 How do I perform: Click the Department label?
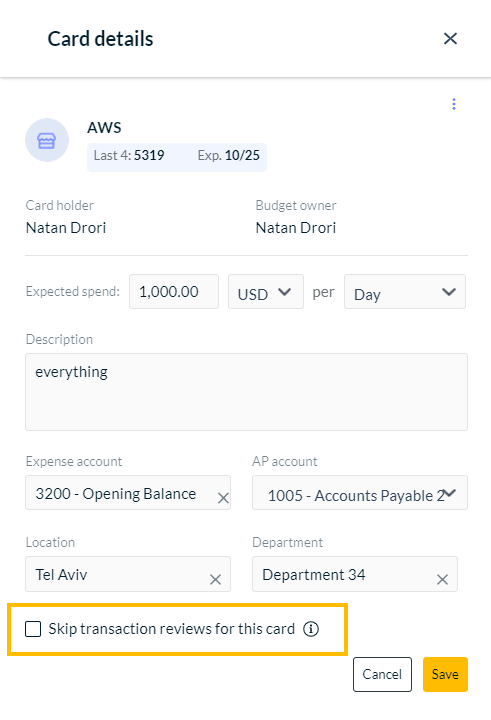(288, 542)
